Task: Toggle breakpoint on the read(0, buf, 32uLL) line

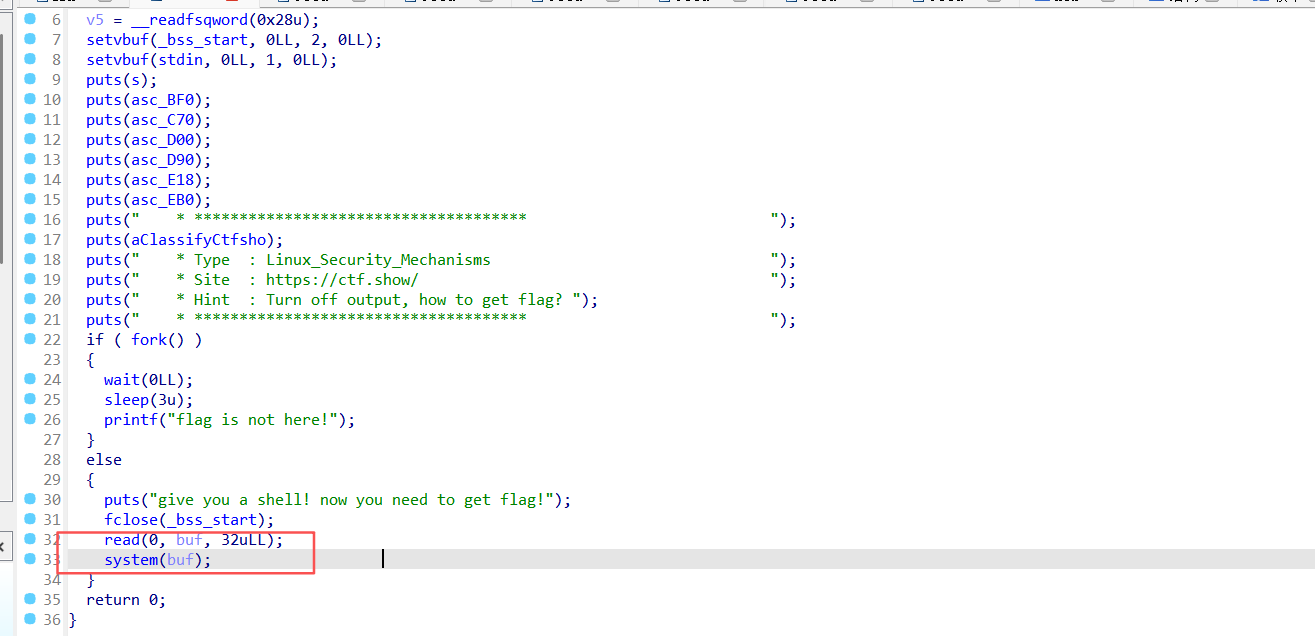Action: click(x=30, y=539)
